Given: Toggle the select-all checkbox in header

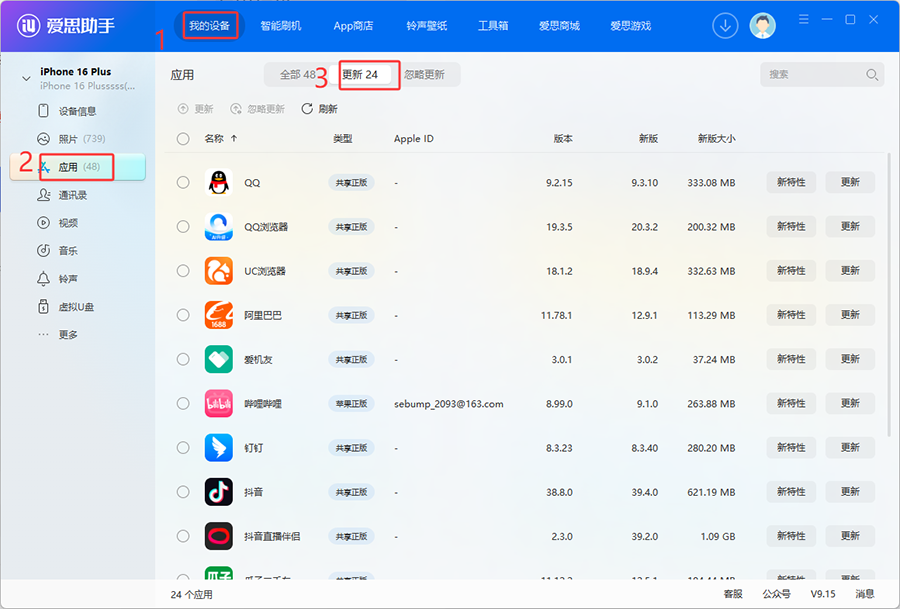Looking at the screenshot, I should click(183, 139).
